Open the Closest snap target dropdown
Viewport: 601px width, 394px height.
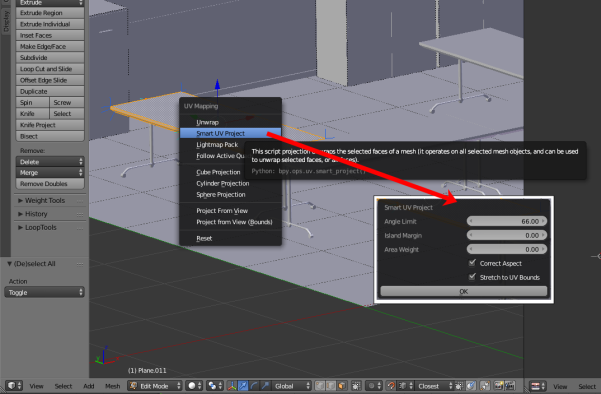[x=434, y=386]
